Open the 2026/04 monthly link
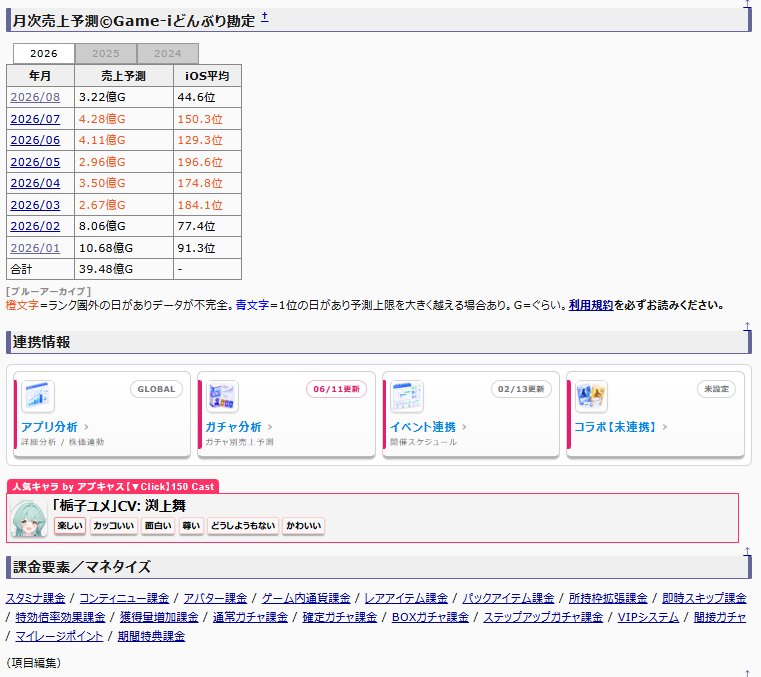 (x=35, y=183)
